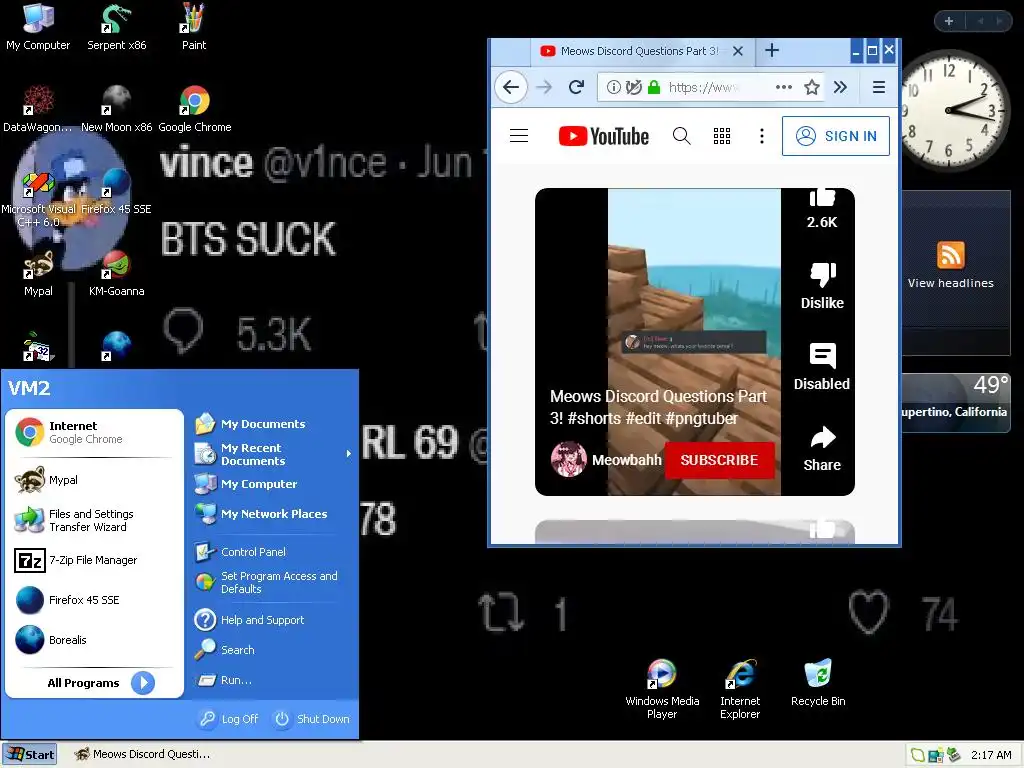1024x768 pixels.
Task: Open page actions three-dots in address bar
Action: (x=784, y=87)
